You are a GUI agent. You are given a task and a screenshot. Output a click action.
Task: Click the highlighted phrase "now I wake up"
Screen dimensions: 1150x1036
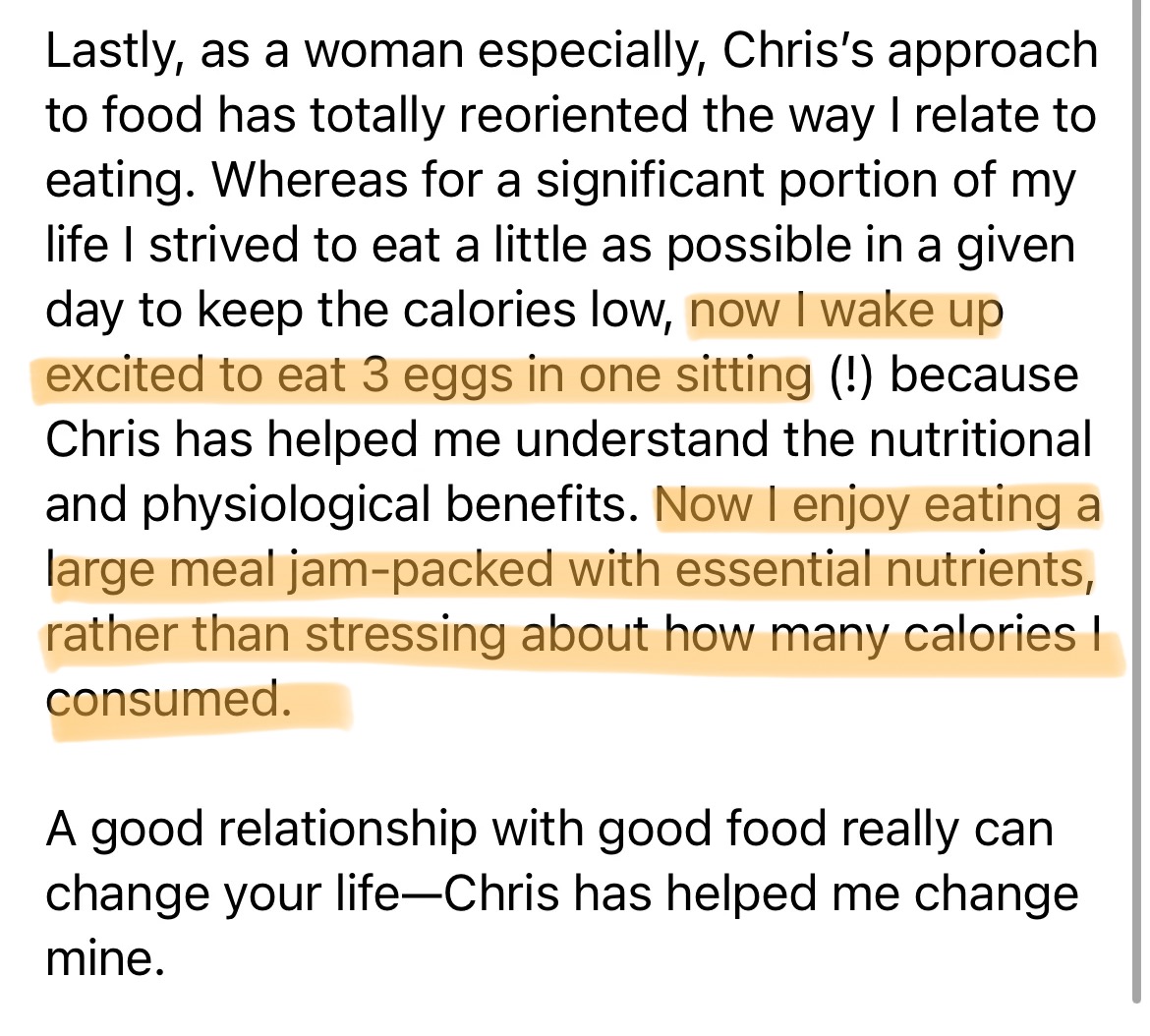pyautogui.click(x=845, y=311)
